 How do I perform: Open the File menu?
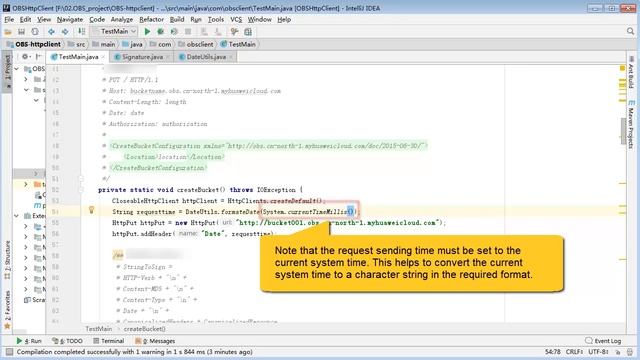click(x=9, y=19)
